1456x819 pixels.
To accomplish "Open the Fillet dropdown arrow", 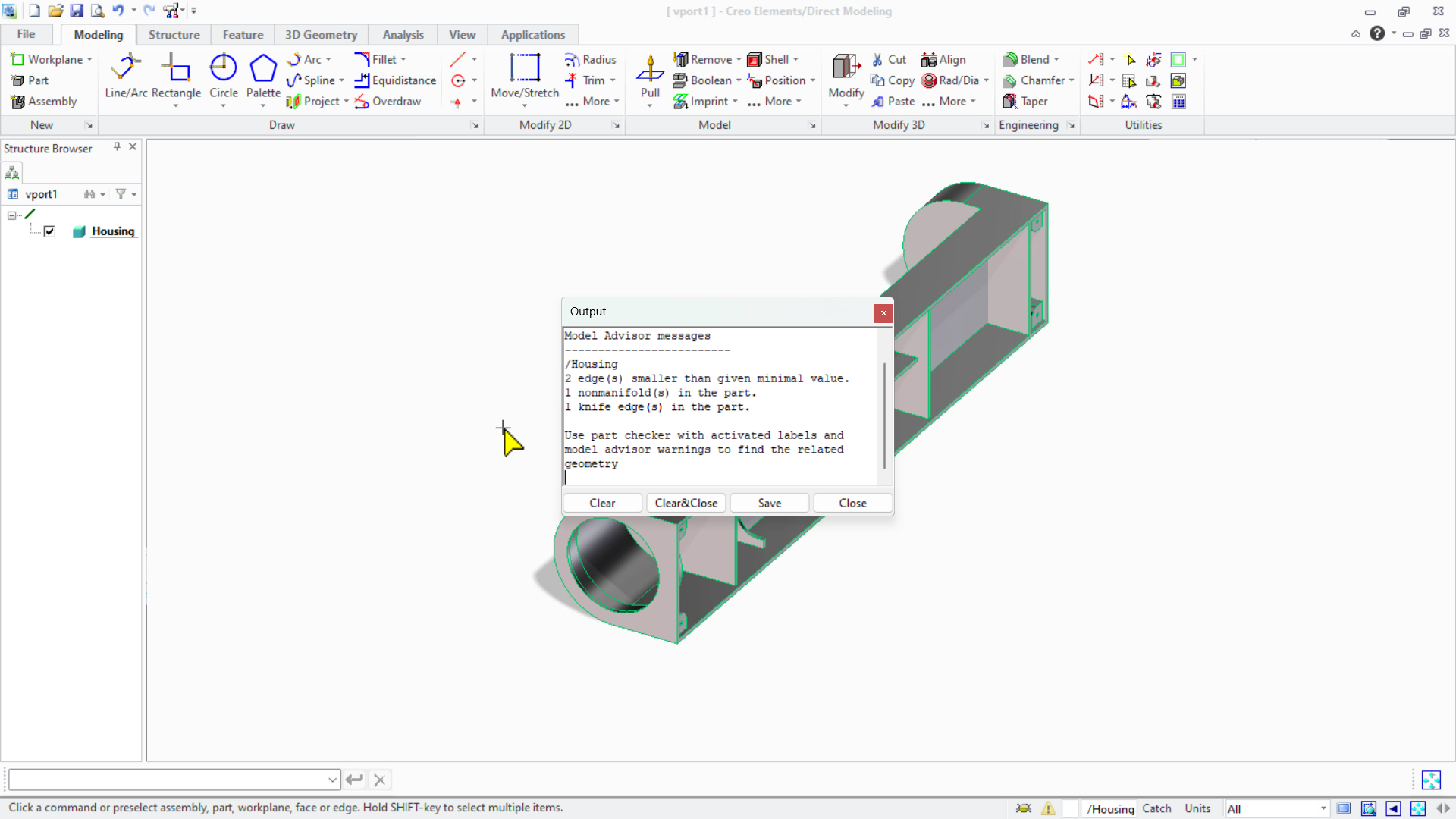I will tap(403, 59).
